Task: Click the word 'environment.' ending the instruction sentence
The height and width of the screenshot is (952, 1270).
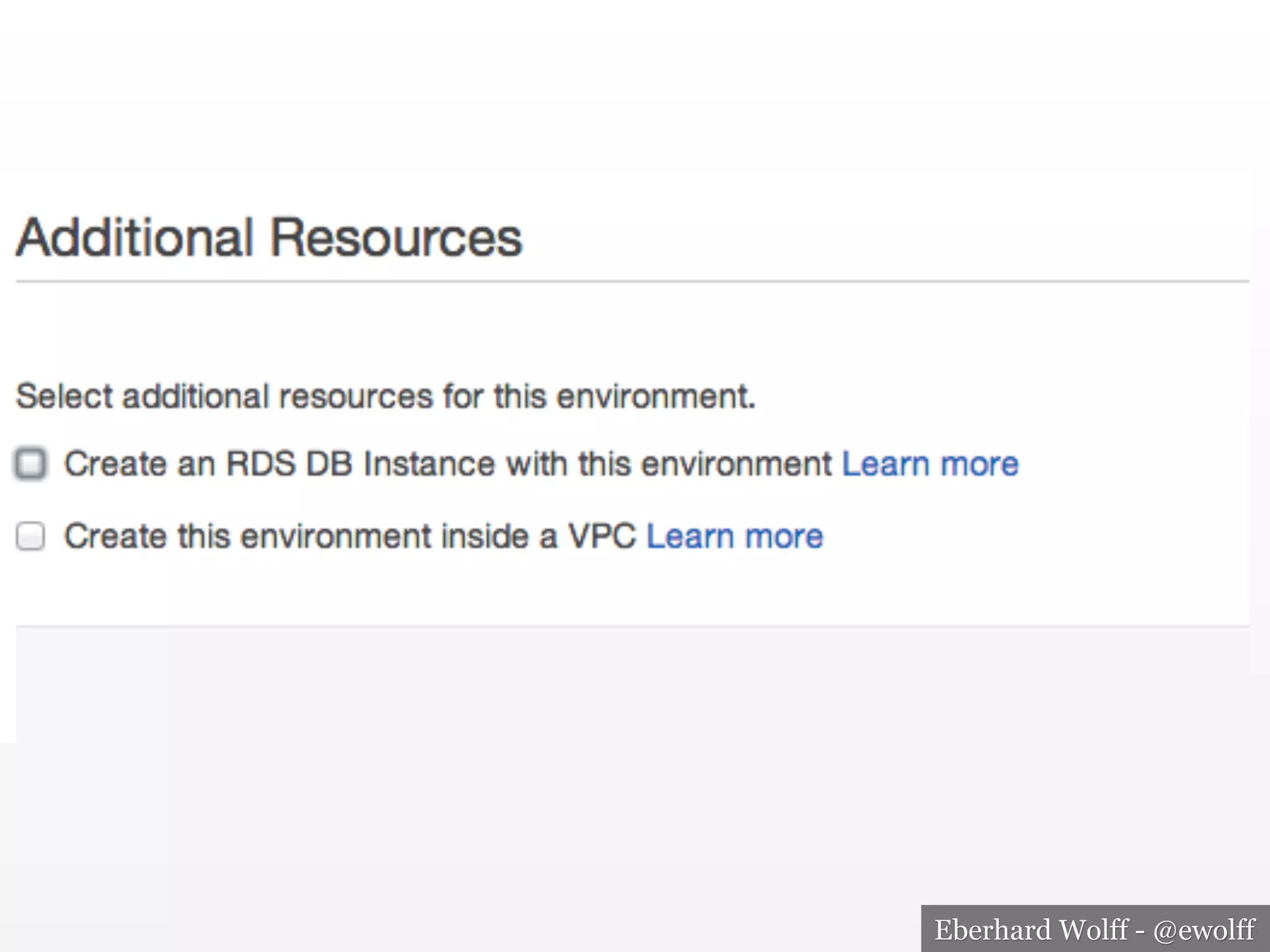Action: 656,396
